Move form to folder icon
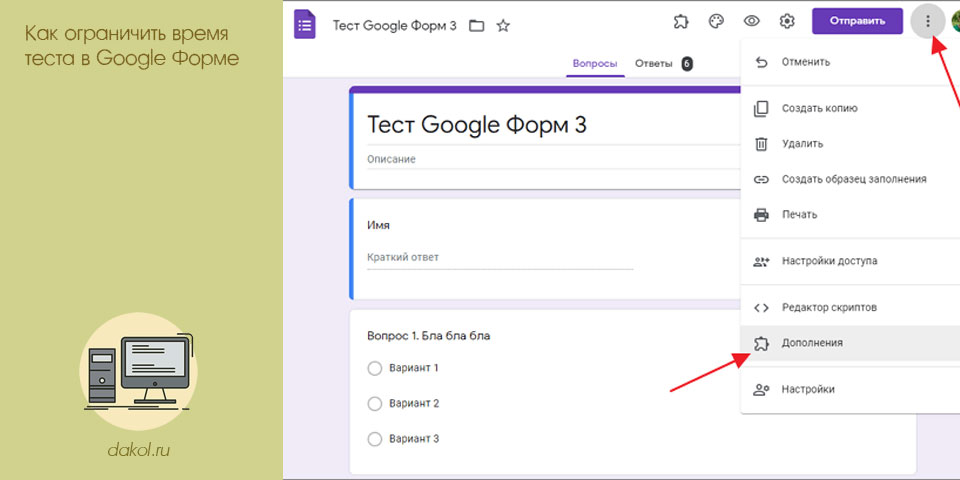960x480 pixels. [x=476, y=26]
